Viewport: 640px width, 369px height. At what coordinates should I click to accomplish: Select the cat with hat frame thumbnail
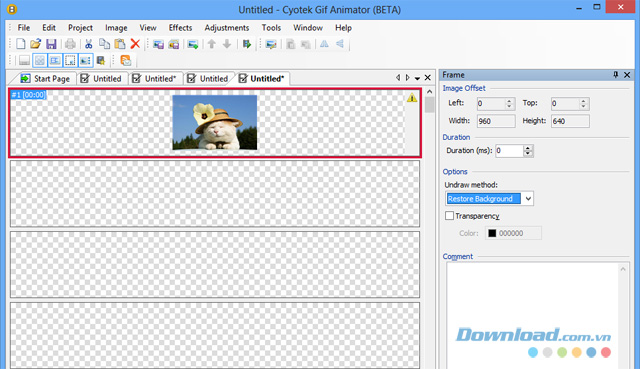(x=215, y=122)
